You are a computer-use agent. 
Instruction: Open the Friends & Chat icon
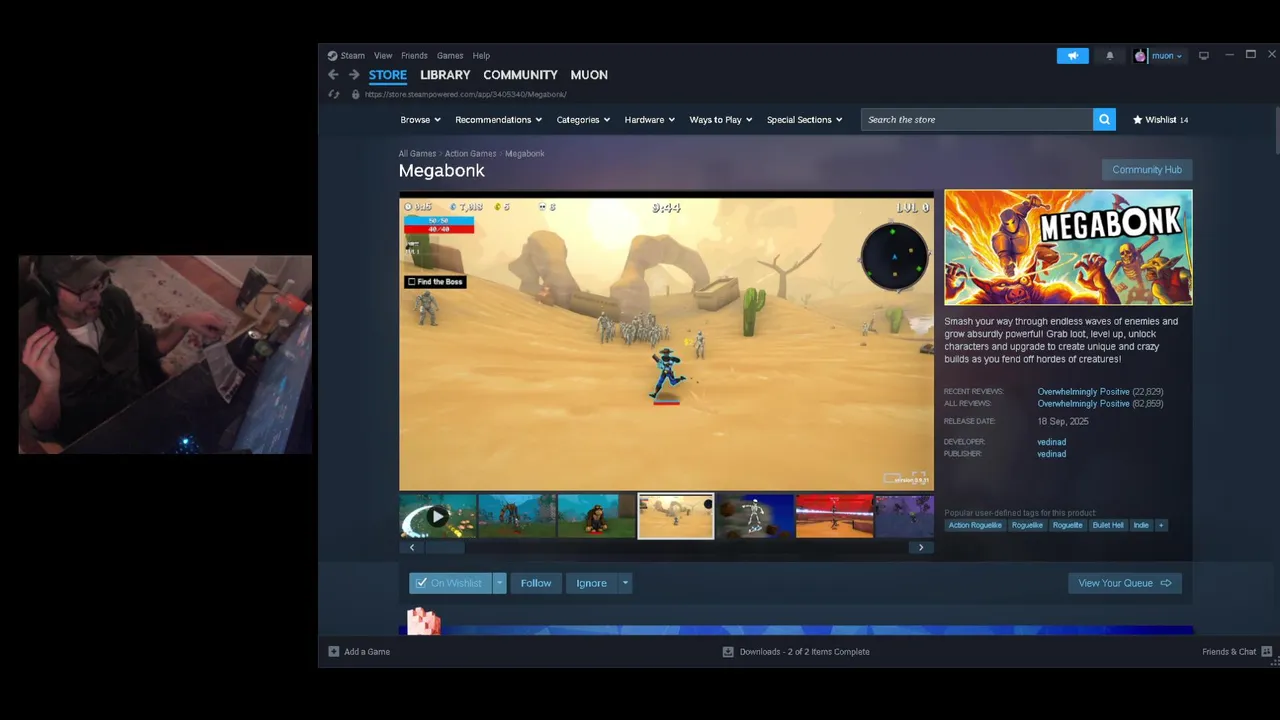pyautogui.click(x=1267, y=651)
